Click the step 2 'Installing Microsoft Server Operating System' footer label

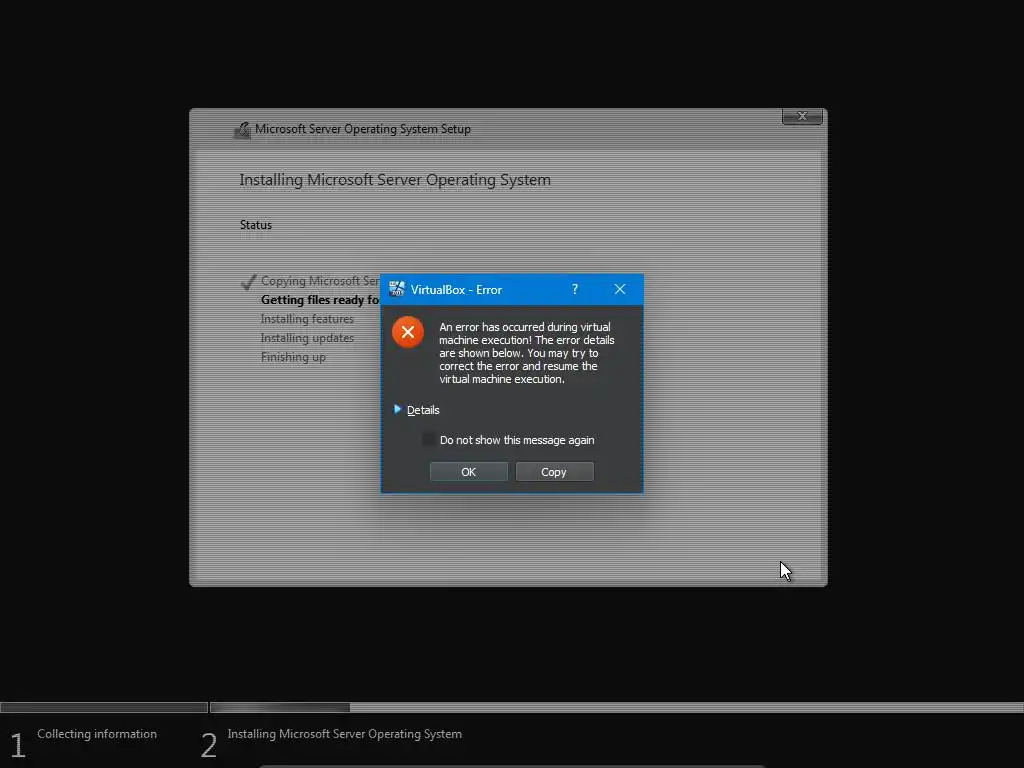[344, 734]
